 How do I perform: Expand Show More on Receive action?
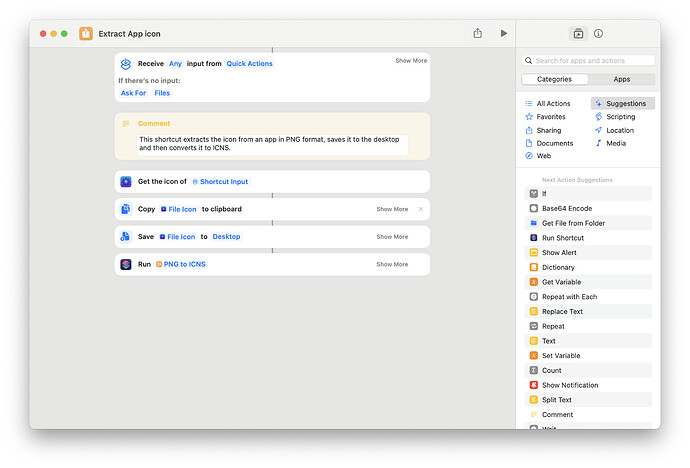point(411,60)
